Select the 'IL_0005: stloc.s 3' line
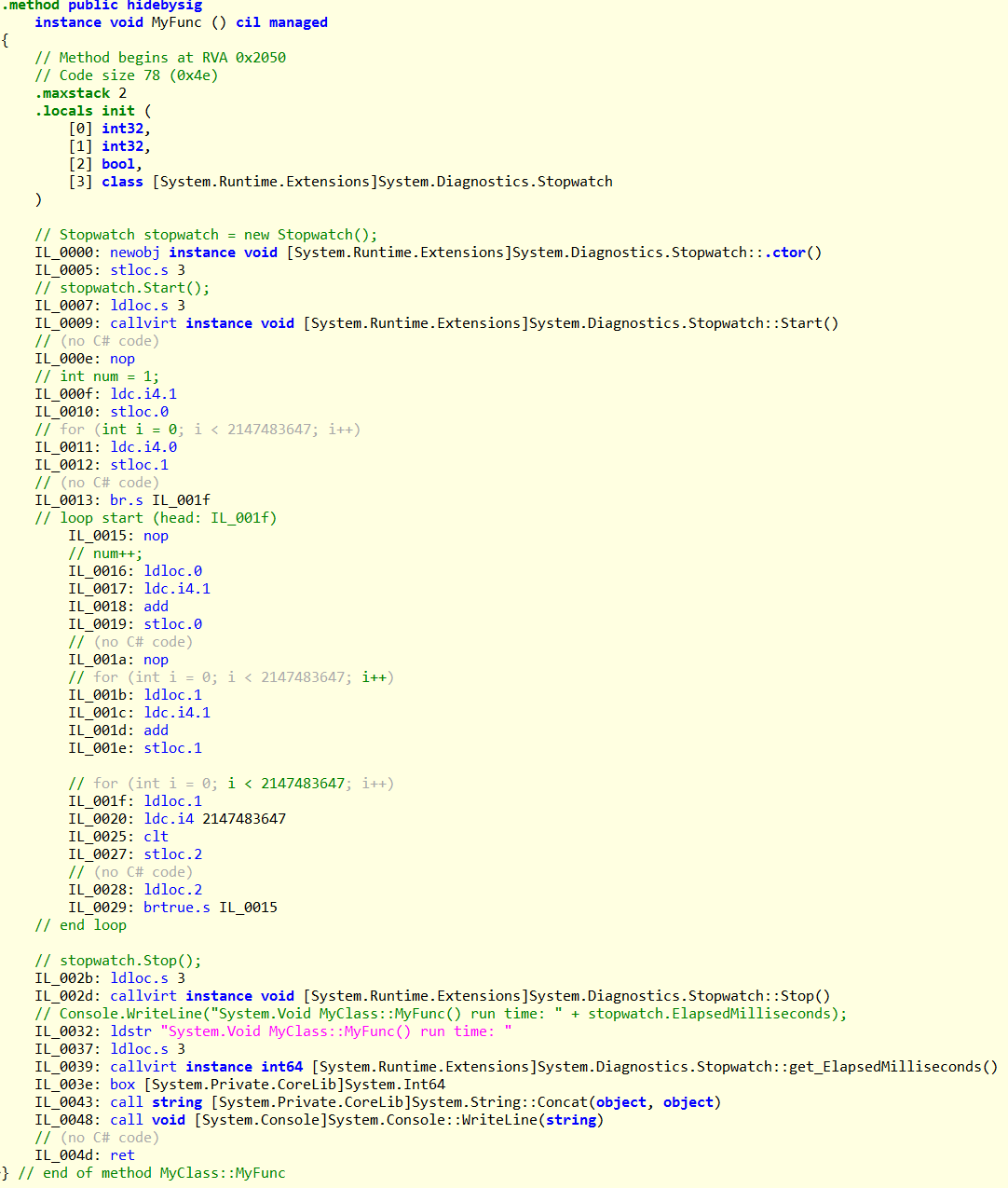Image resolution: width=1008 pixels, height=1188 pixels. tap(110, 270)
